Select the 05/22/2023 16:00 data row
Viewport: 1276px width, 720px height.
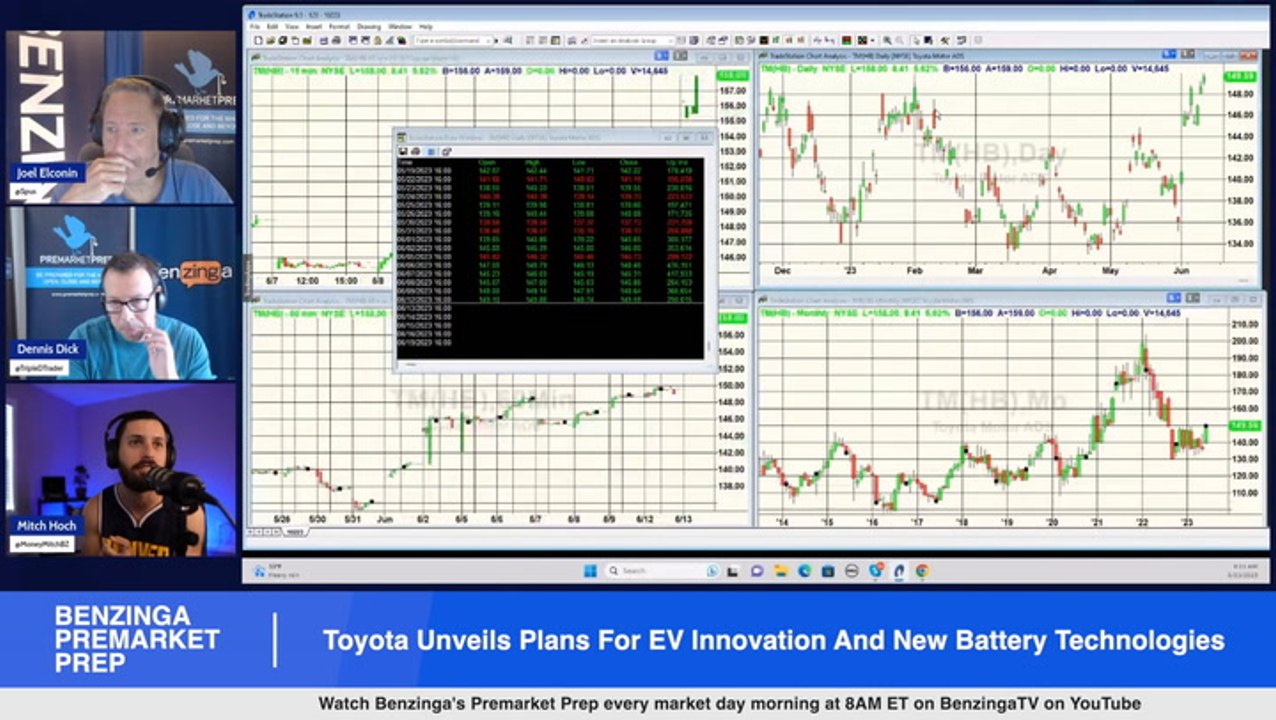tap(550, 179)
